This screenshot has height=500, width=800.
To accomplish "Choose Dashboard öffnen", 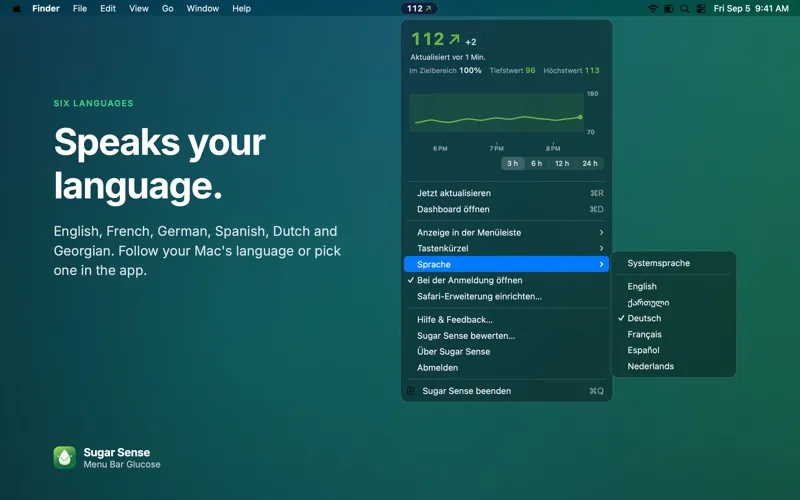I will pos(506,209).
